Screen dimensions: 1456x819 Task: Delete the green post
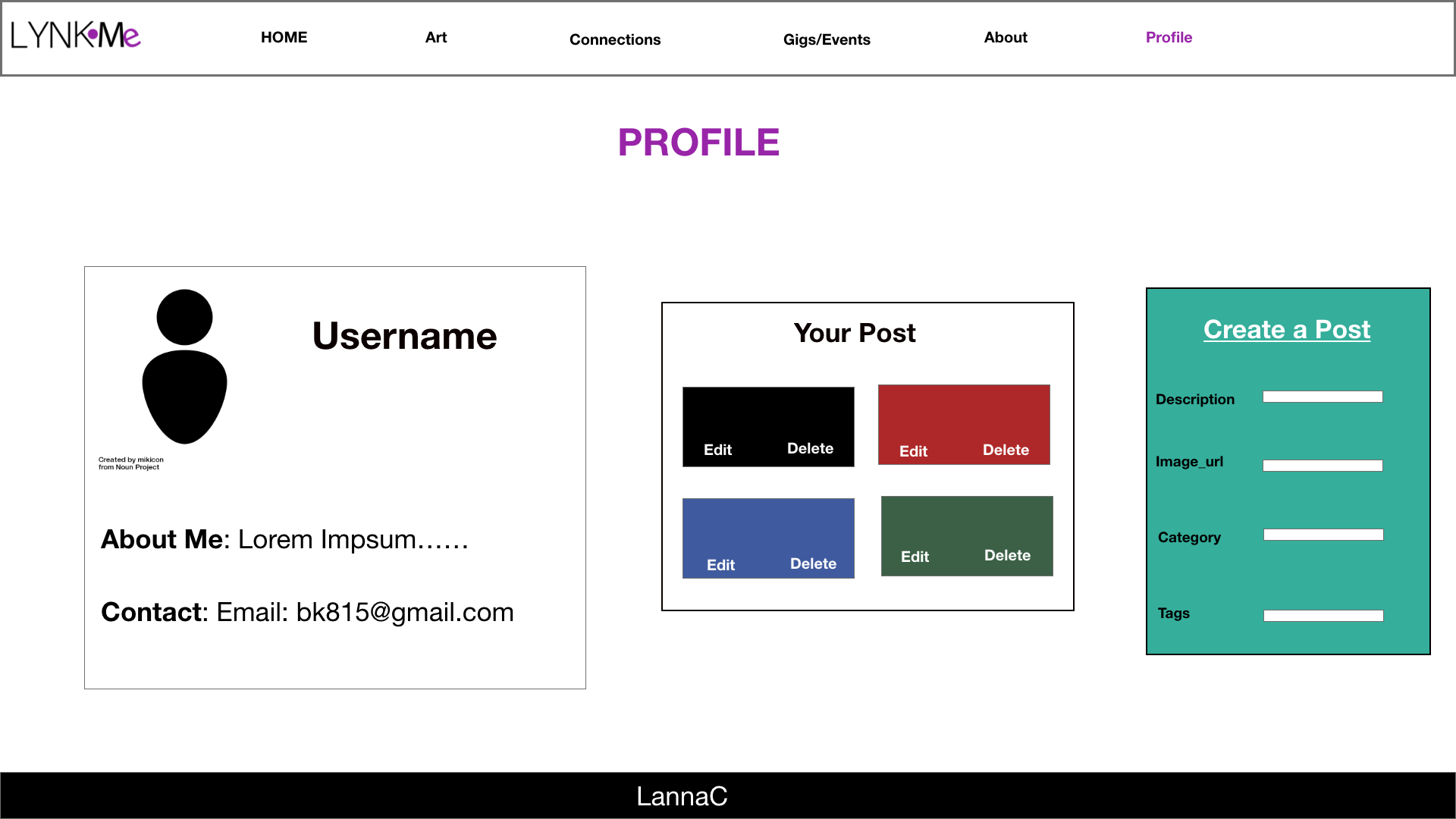point(1008,556)
